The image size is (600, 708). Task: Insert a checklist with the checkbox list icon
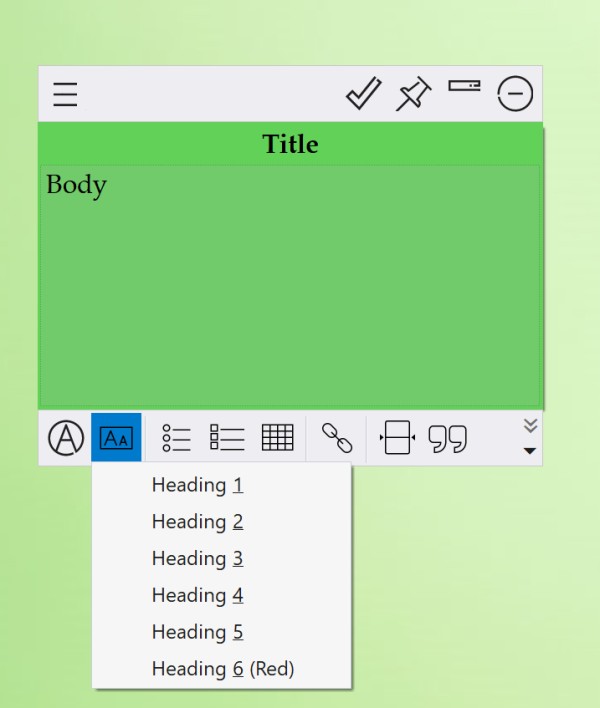(227, 438)
